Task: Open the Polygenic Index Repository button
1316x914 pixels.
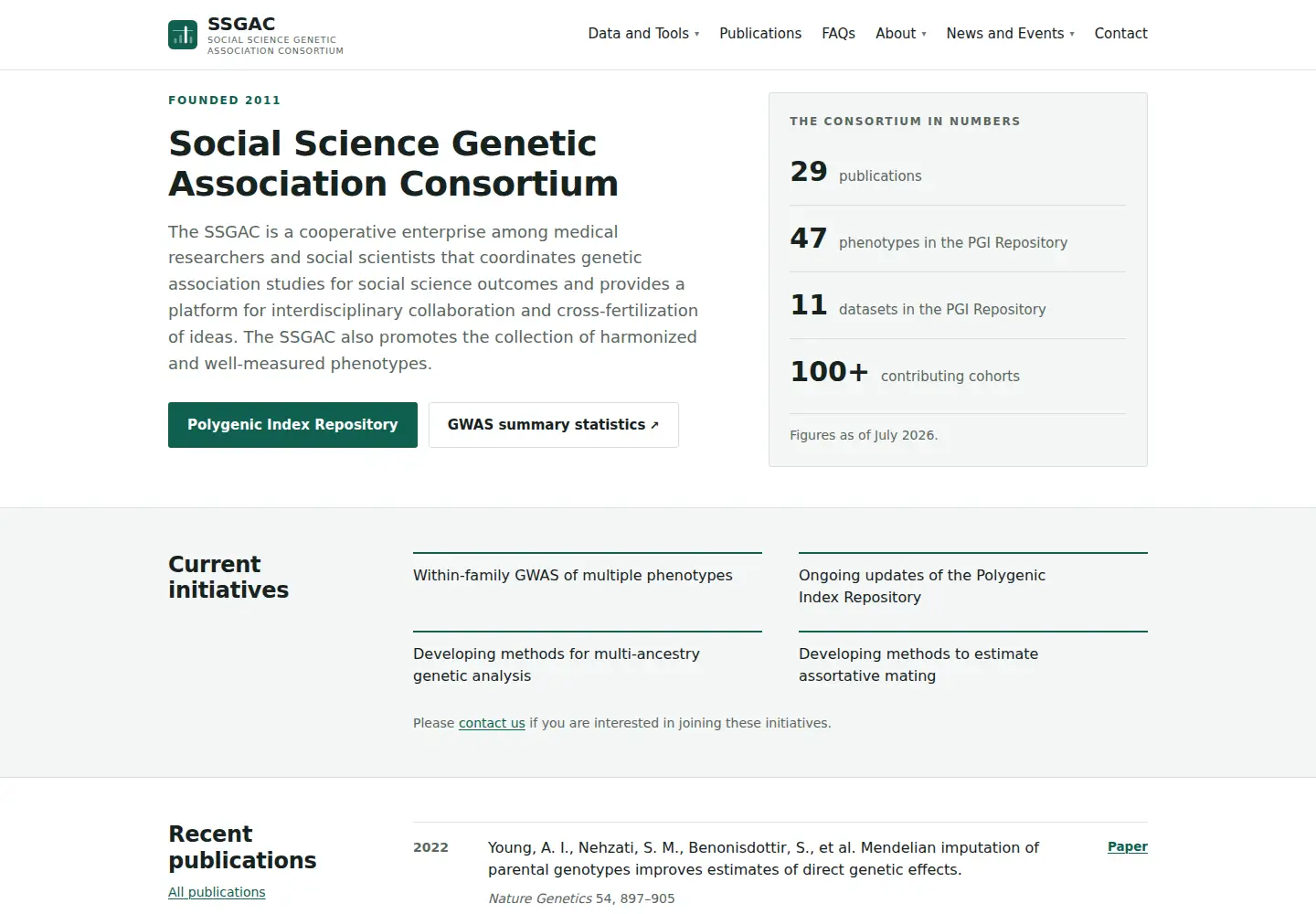Action: point(292,425)
